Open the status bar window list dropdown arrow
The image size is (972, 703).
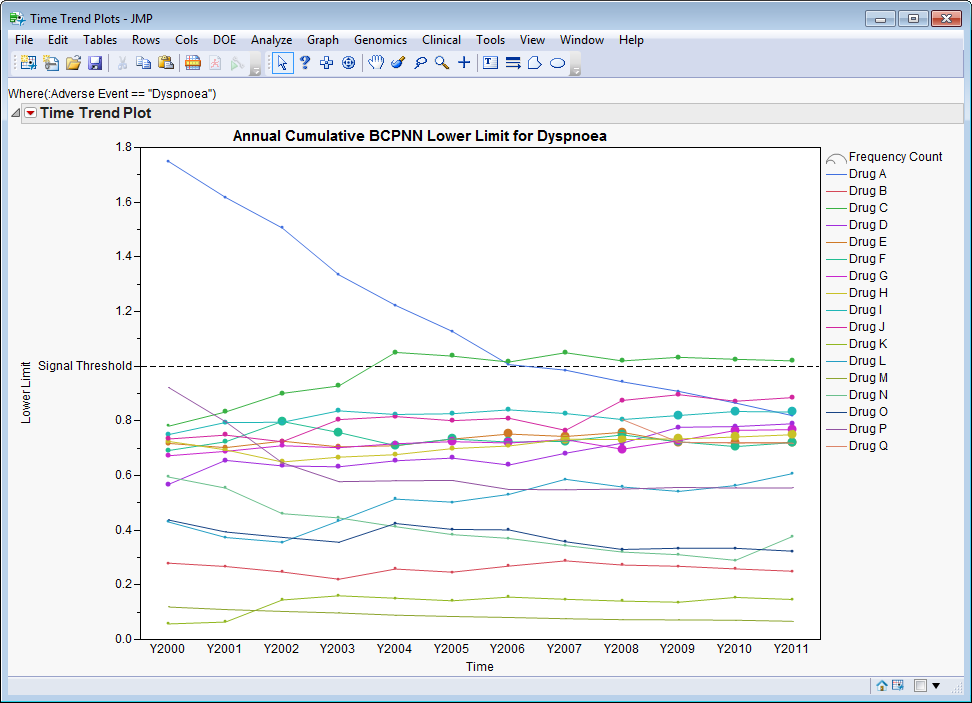click(937, 686)
